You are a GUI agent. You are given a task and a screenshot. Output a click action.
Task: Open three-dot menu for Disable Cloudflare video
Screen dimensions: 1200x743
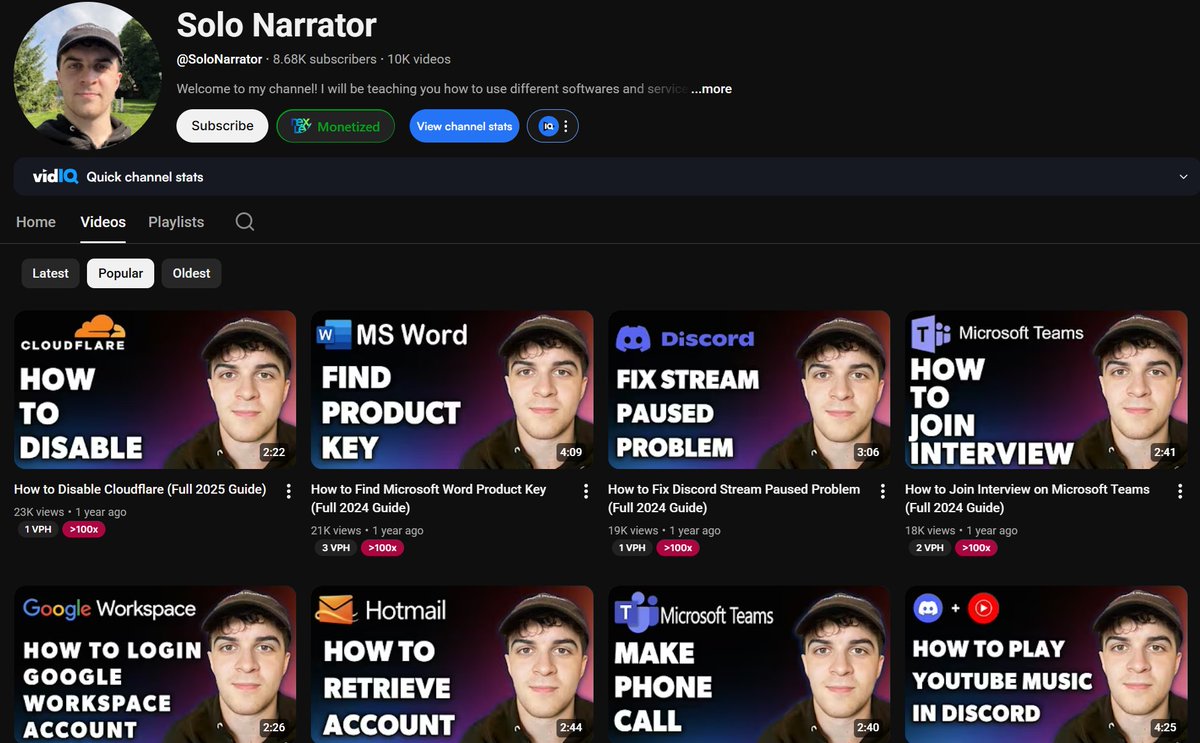tap(288, 491)
